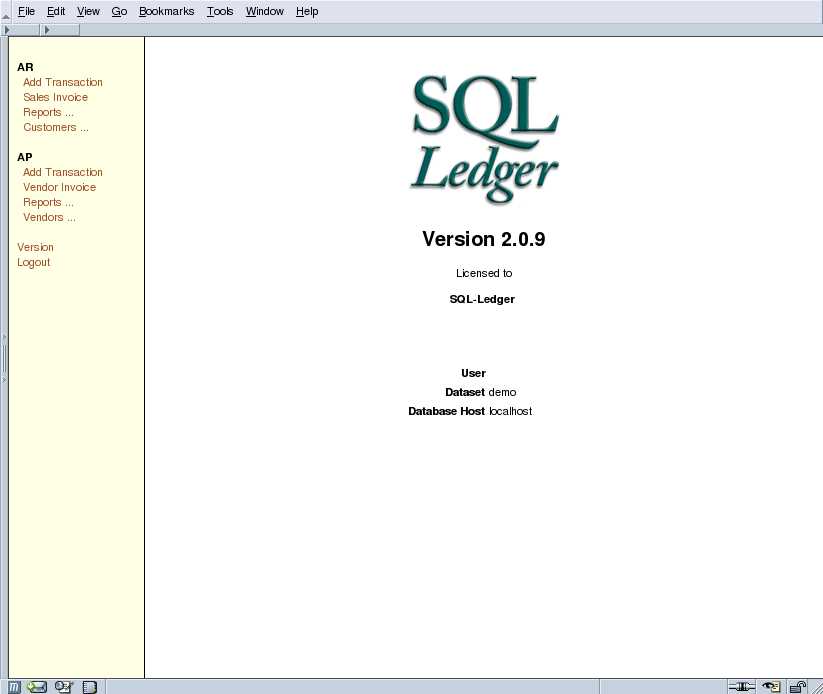This screenshot has height=694, width=823.
Task: Open AR Add Transaction link
Action: [x=63, y=82]
